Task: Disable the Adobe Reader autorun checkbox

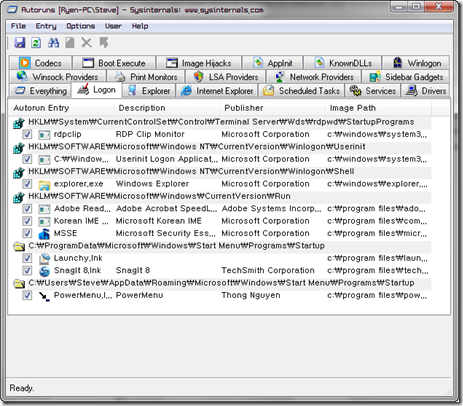Action: (27, 209)
